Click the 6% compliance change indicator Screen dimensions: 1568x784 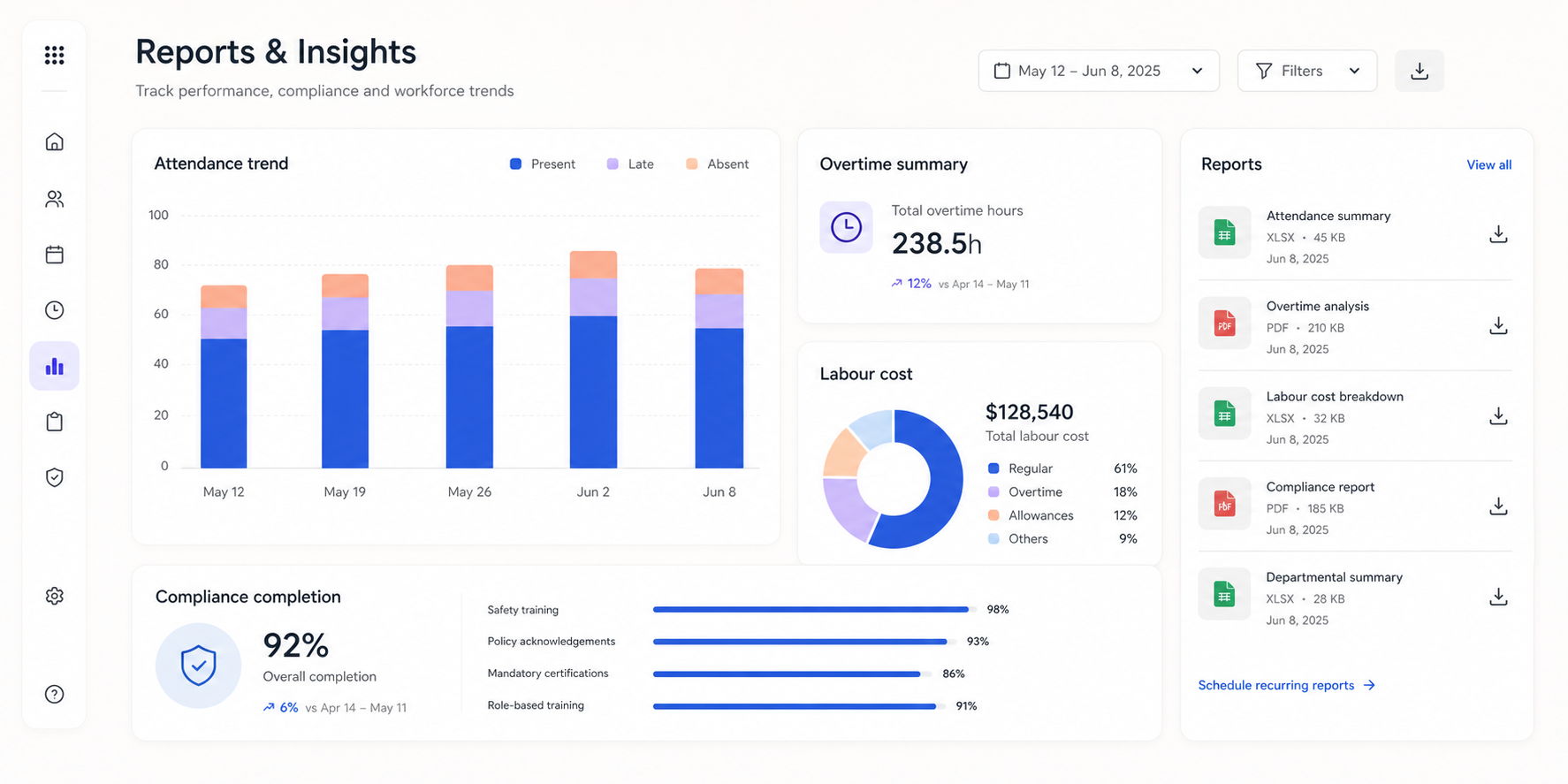[x=280, y=707]
